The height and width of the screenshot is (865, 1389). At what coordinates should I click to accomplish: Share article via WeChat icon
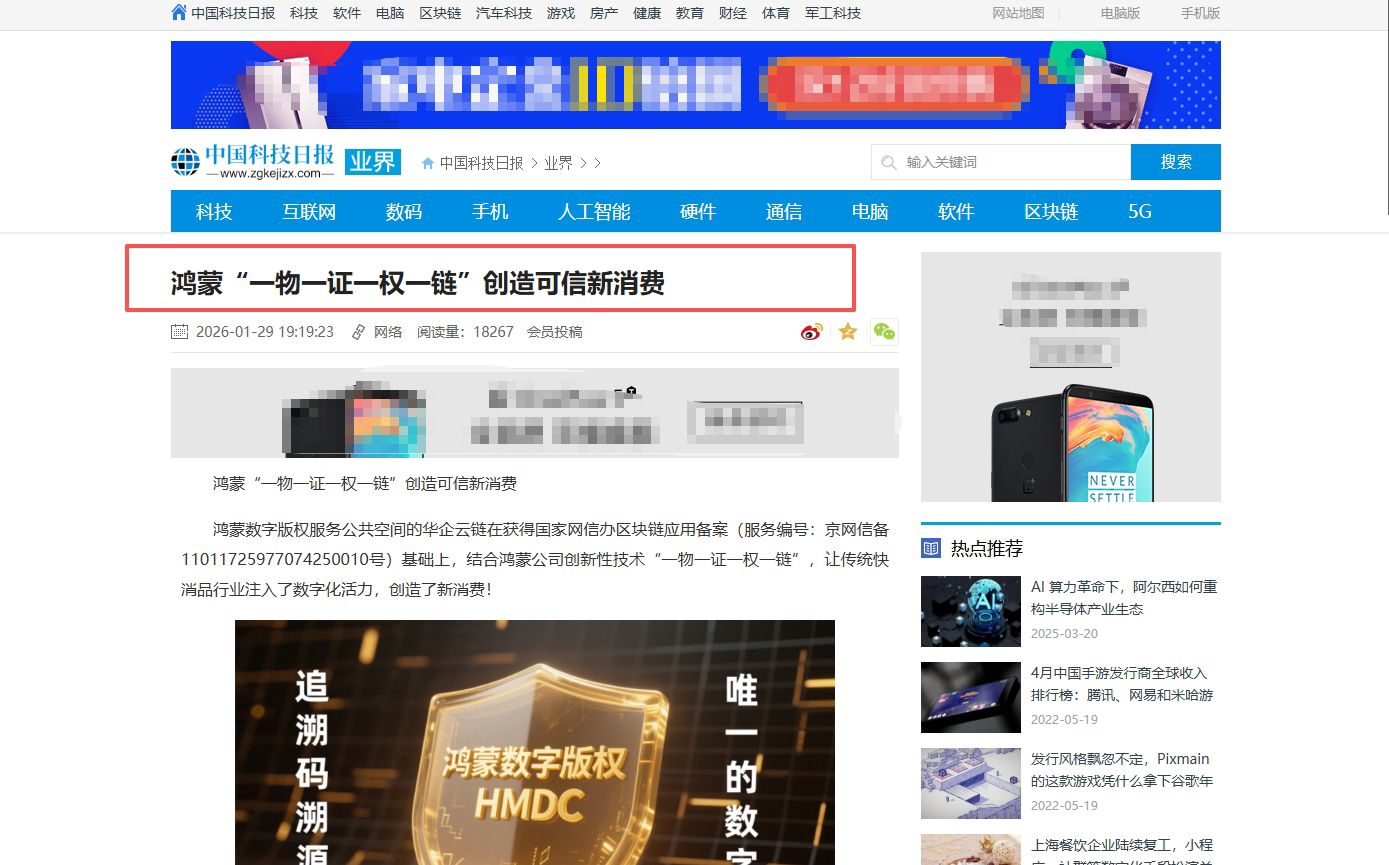pos(884,332)
